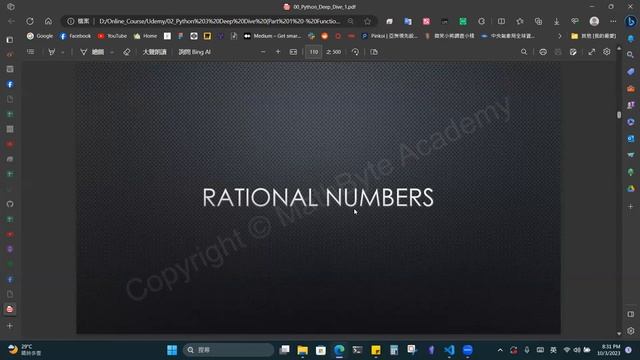The height and width of the screenshot is (360, 640).
Task: Select the PDF draw tool
Action: click(x=92, y=52)
